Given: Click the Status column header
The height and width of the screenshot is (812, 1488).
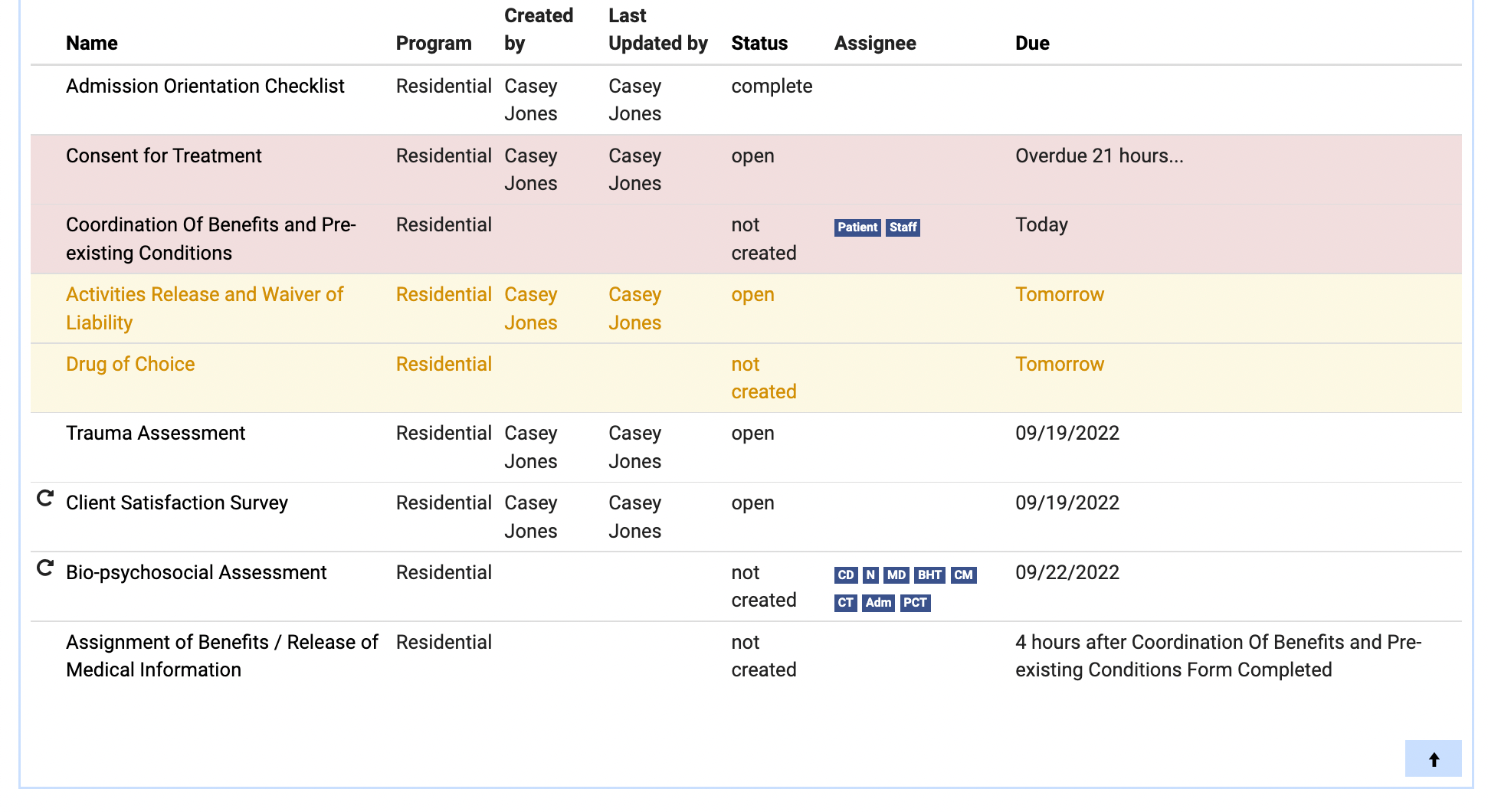Looking at the screenshot, I should click(759, 43).
